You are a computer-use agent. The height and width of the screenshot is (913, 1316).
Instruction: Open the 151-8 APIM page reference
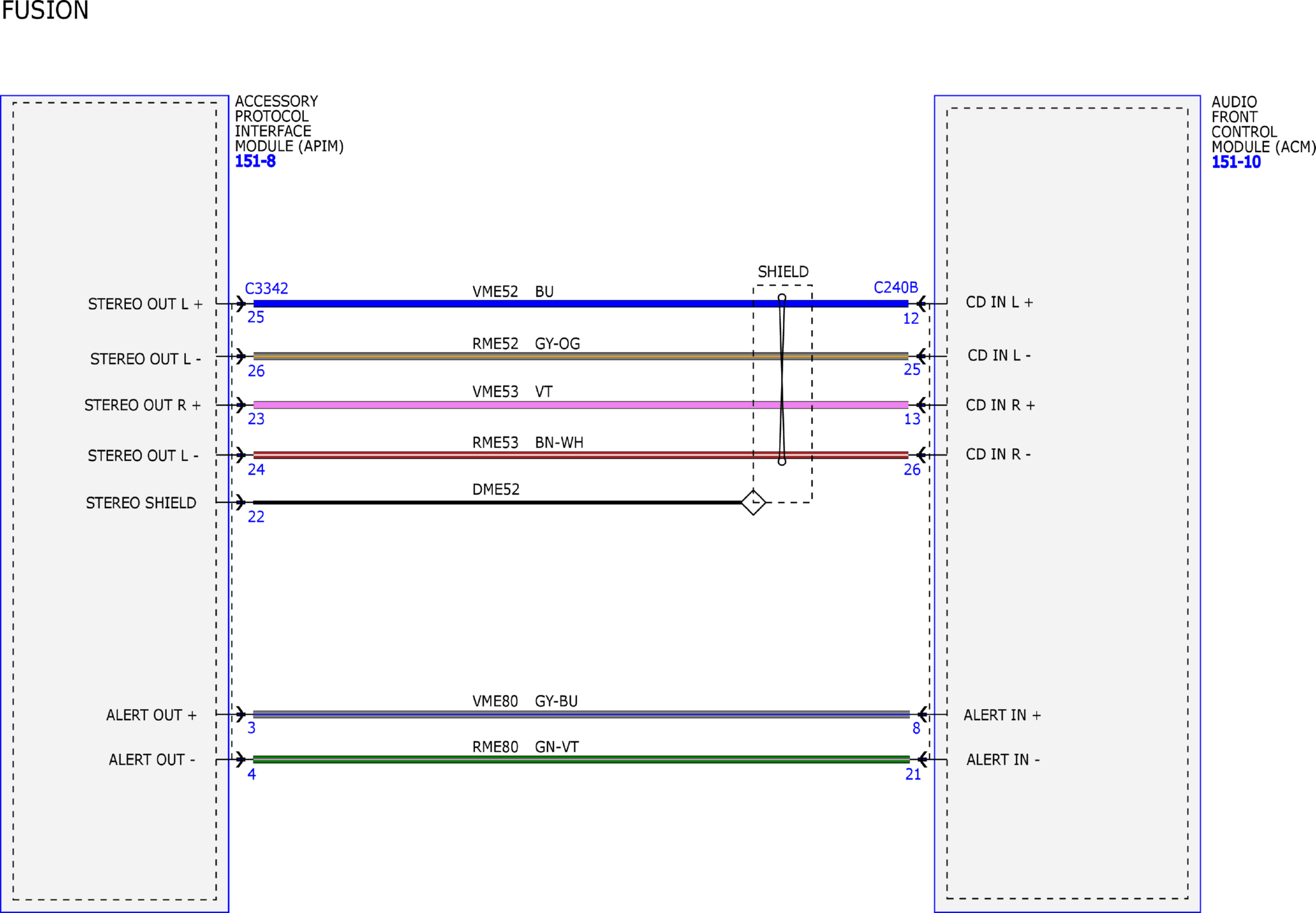coord(255,161)
